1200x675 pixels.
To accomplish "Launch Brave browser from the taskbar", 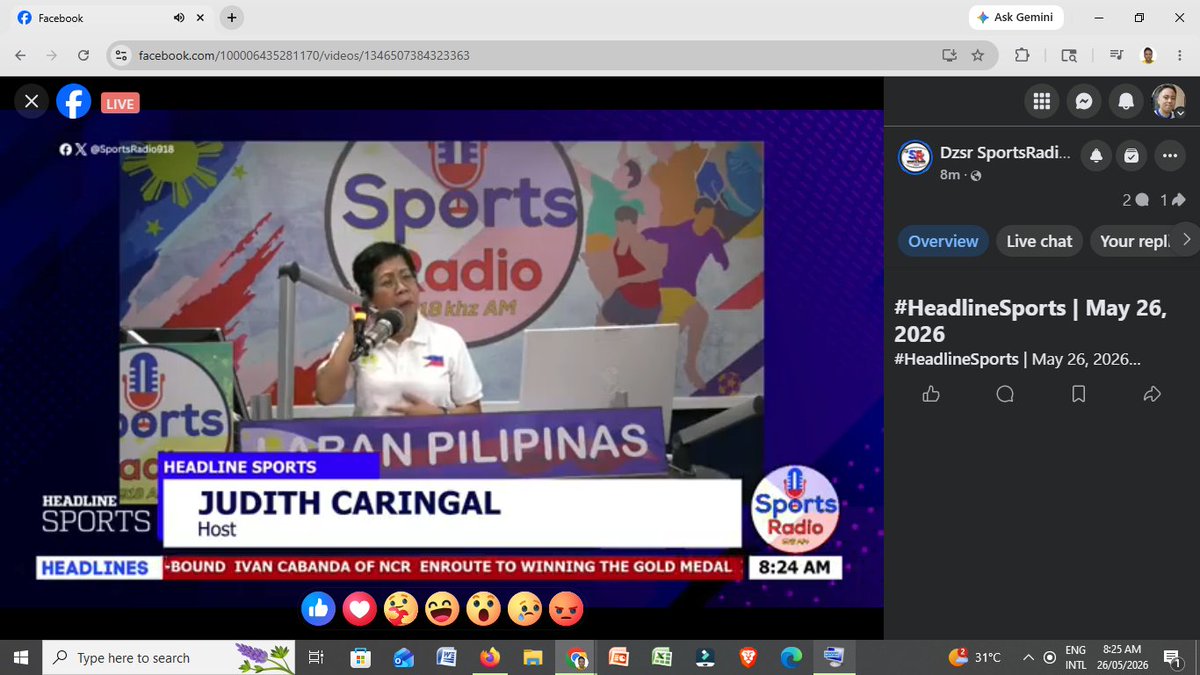I will tap(748, 657).
